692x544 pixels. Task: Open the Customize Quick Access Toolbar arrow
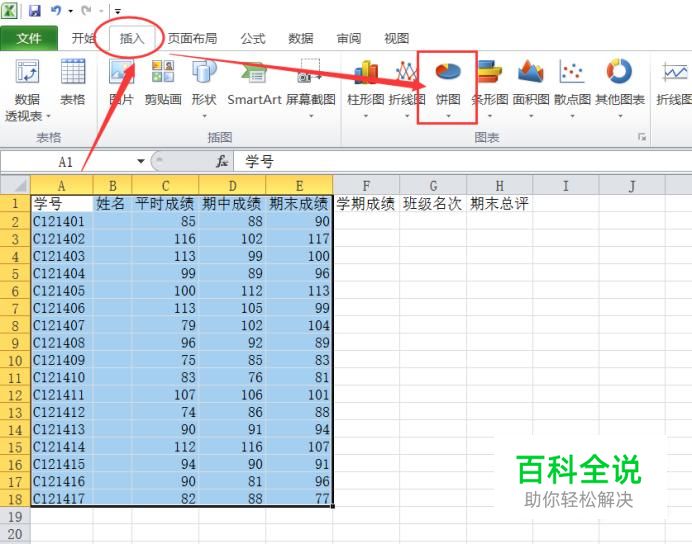pyautogui.click(x=118, y=11)
